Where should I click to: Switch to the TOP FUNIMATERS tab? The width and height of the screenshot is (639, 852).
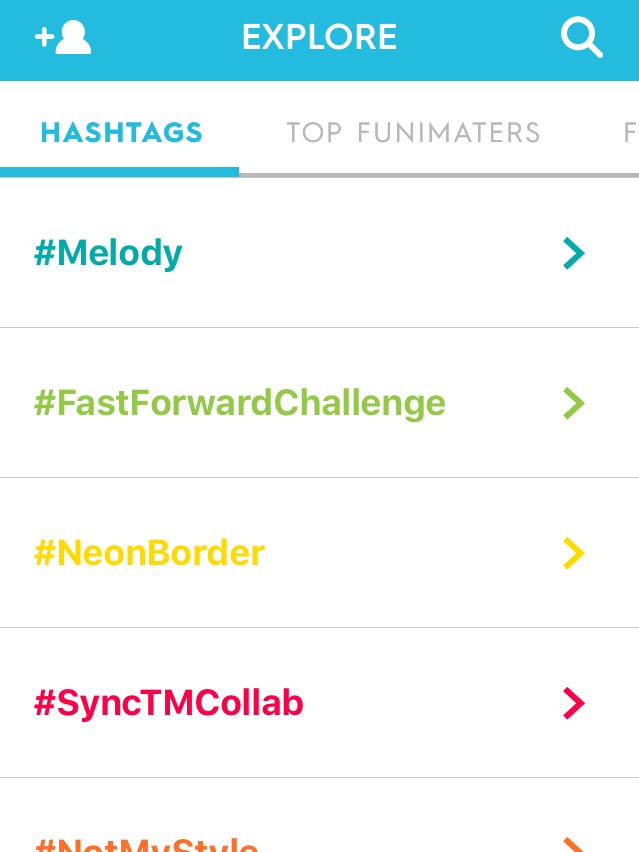click(413, 132)
